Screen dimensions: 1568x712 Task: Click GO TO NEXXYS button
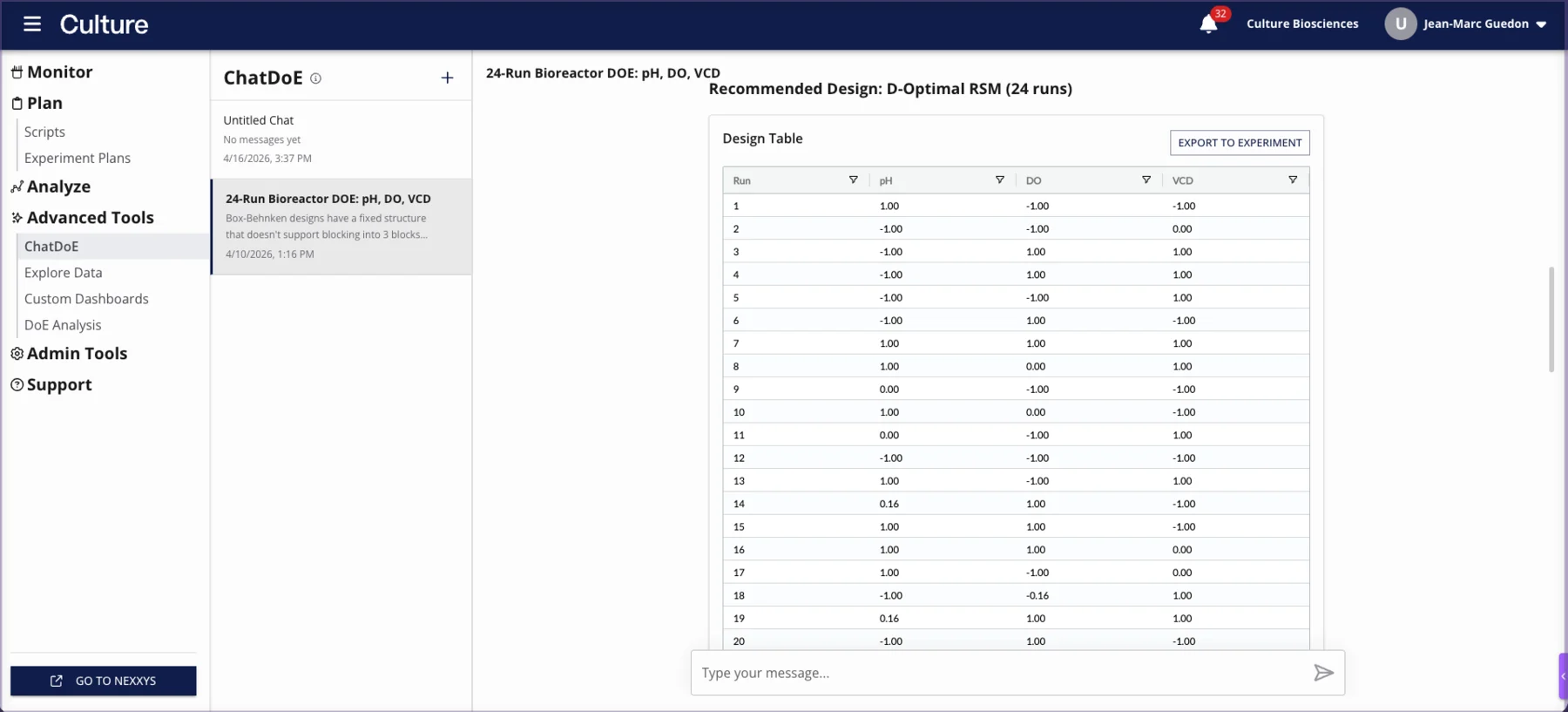pos(104,681)
